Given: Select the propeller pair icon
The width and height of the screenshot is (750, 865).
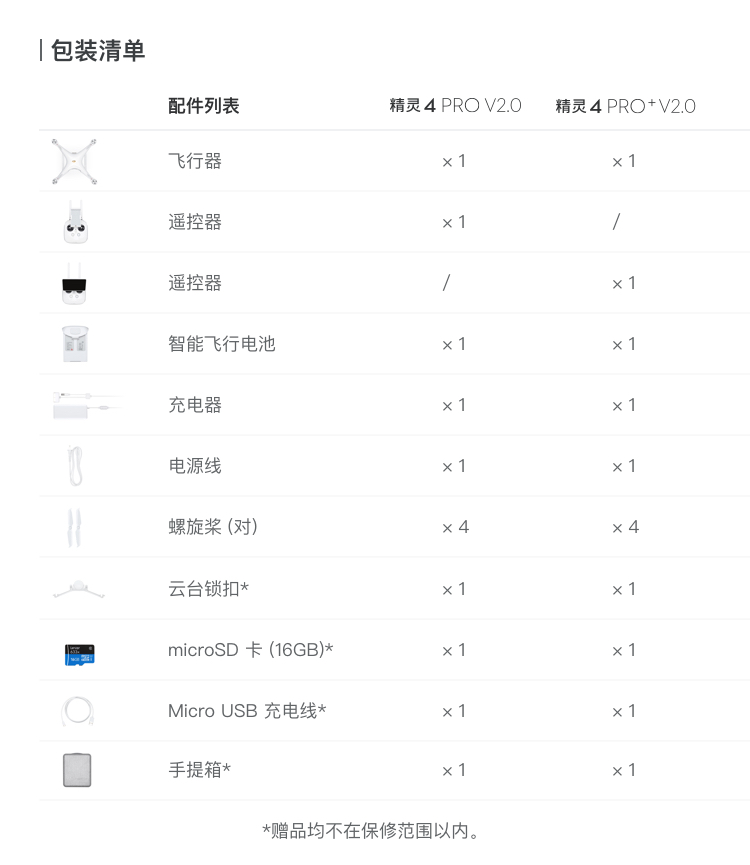Looking at the screenshot, I should click(x=74, y=527).
